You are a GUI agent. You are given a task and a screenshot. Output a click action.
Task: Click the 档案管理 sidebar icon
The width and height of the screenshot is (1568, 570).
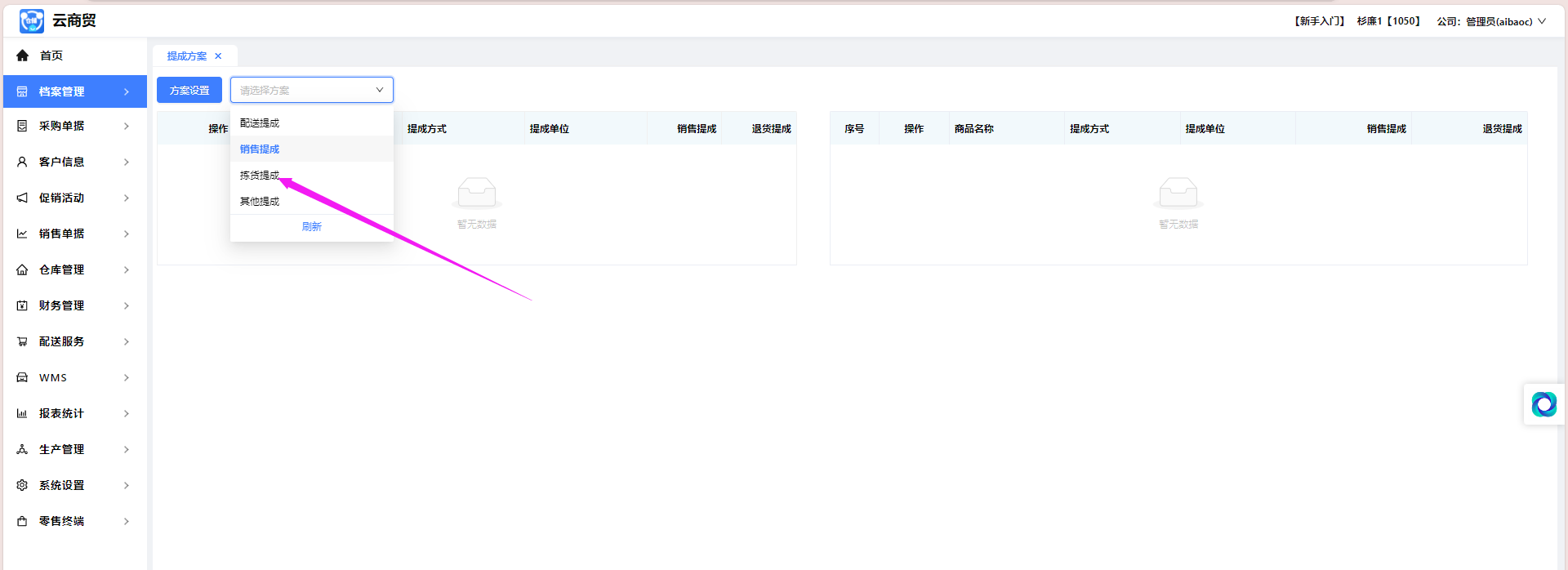(22, 91)
